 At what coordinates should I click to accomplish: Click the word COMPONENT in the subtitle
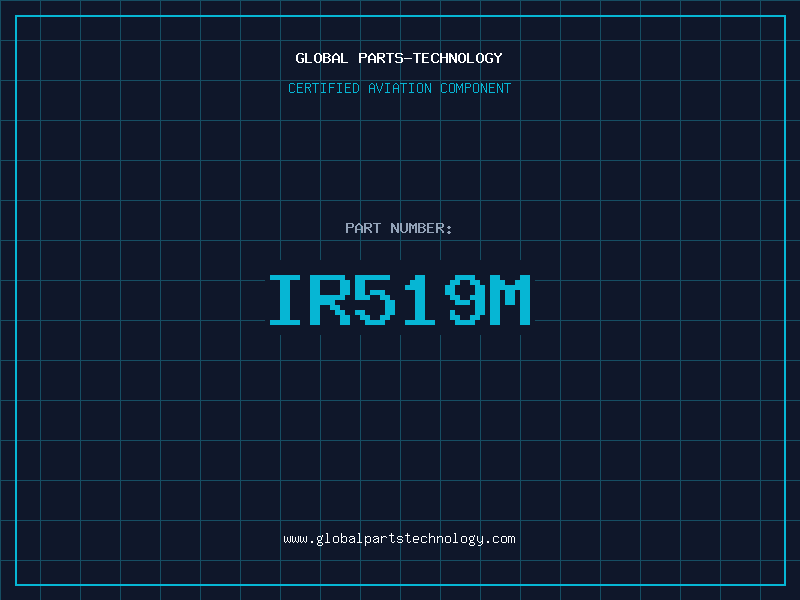click(x=475, y=88)
